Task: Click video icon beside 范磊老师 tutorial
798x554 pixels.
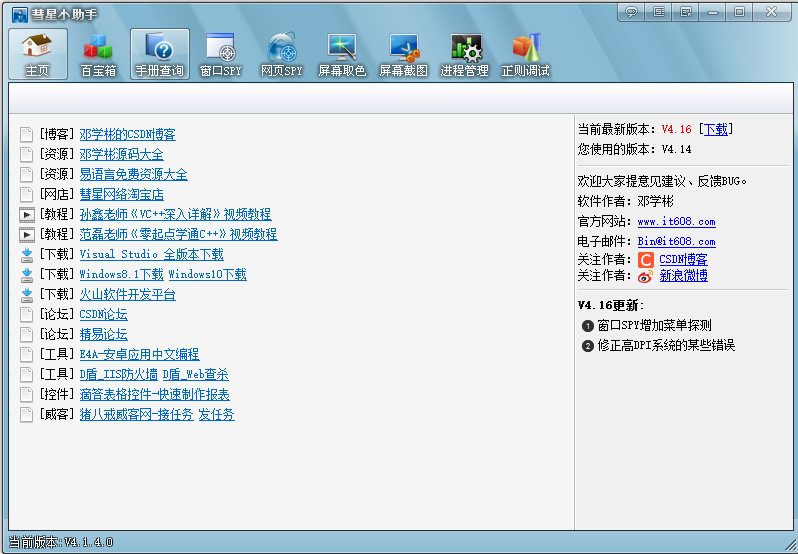Action: tap(27, 235)
